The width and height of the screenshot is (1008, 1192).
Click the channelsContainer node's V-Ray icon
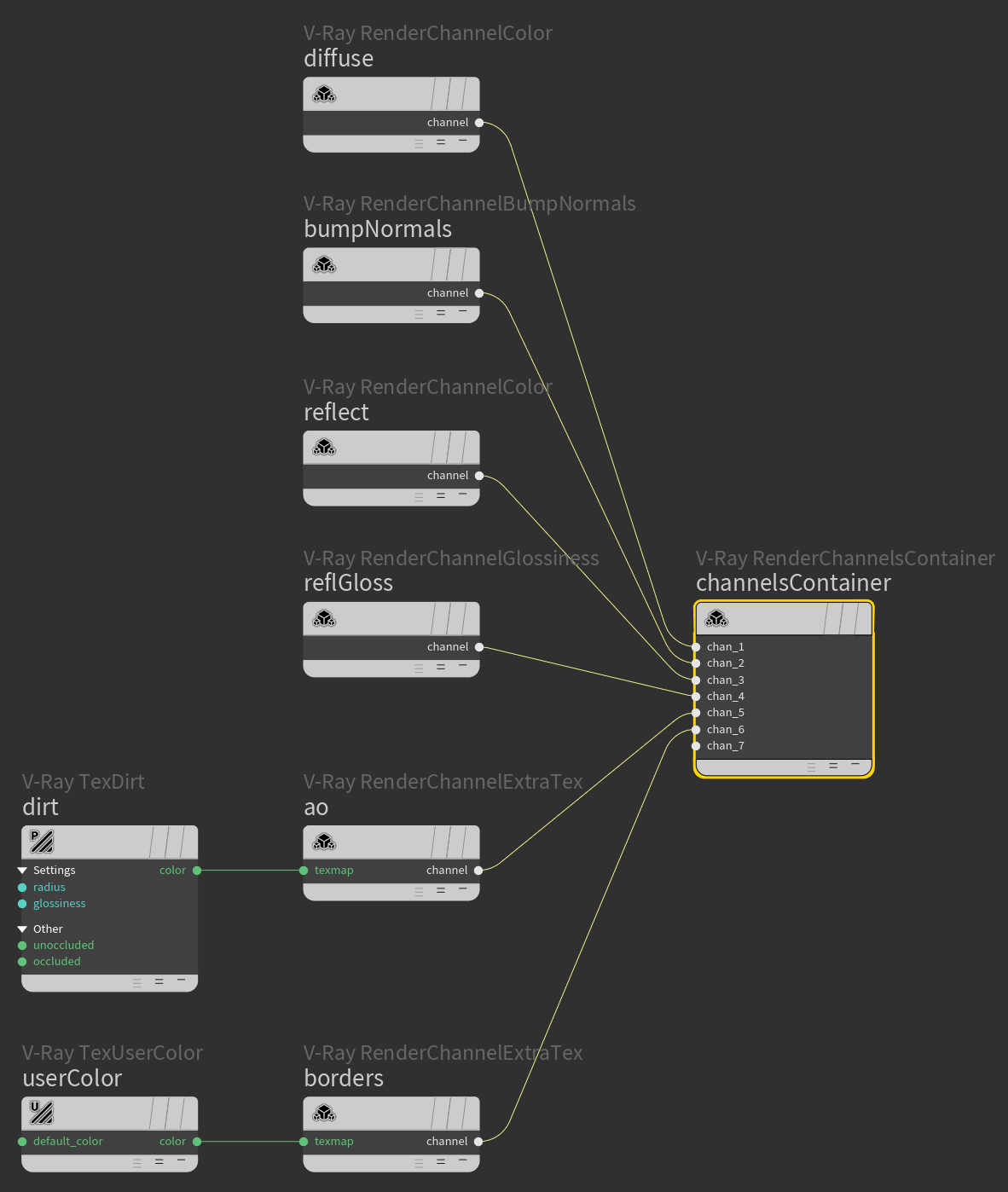coord(716,618)
